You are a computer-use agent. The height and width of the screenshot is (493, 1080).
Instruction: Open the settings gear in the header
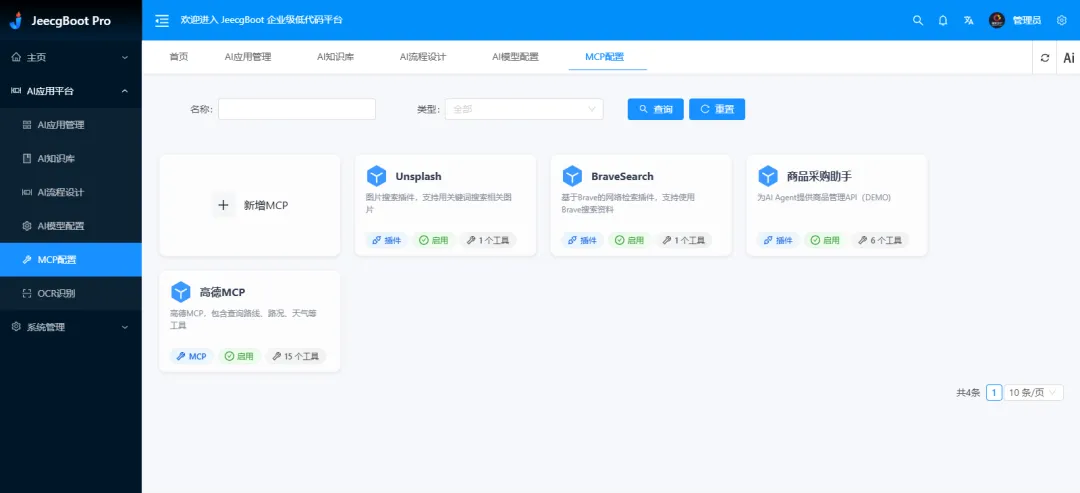1061,21
